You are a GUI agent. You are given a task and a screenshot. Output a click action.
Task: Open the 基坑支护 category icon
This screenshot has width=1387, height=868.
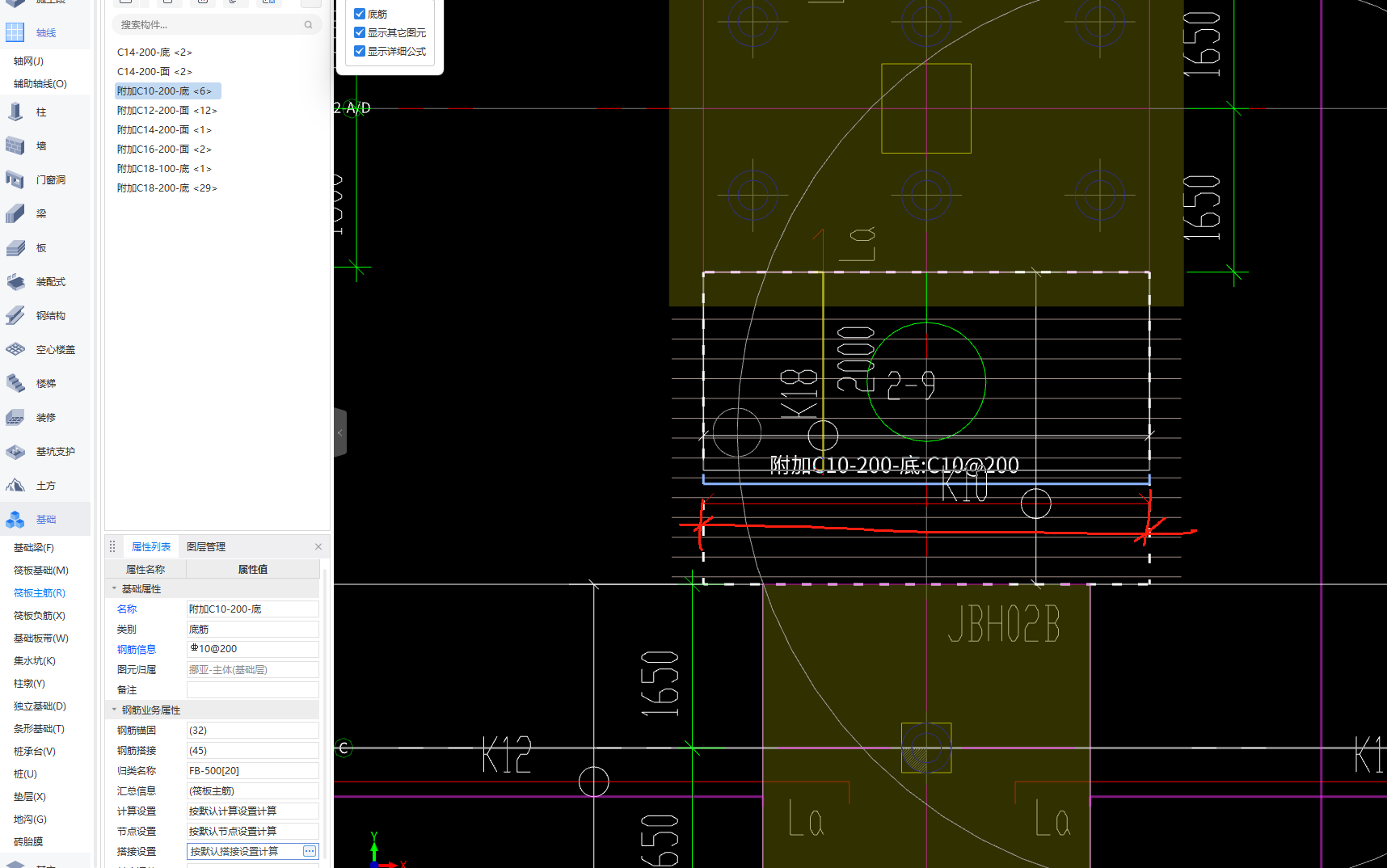click(x=15, y=452)
